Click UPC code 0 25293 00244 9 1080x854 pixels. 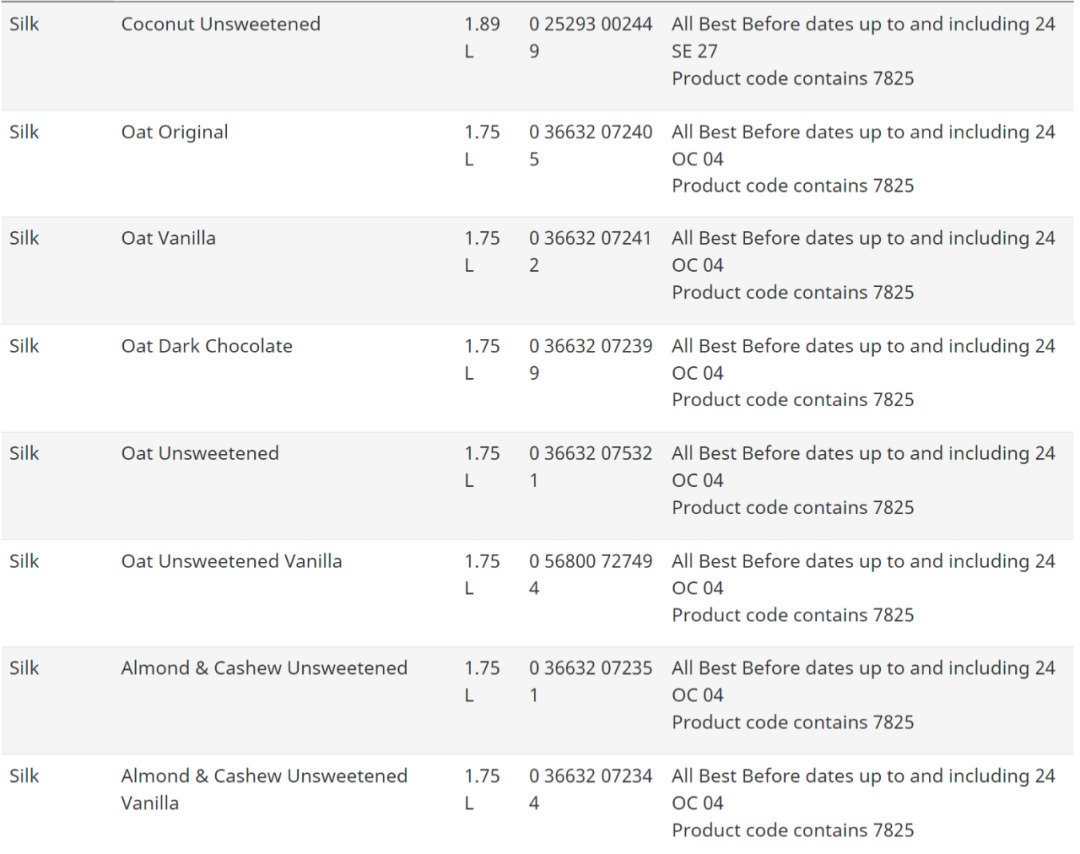tap(590, 37)
